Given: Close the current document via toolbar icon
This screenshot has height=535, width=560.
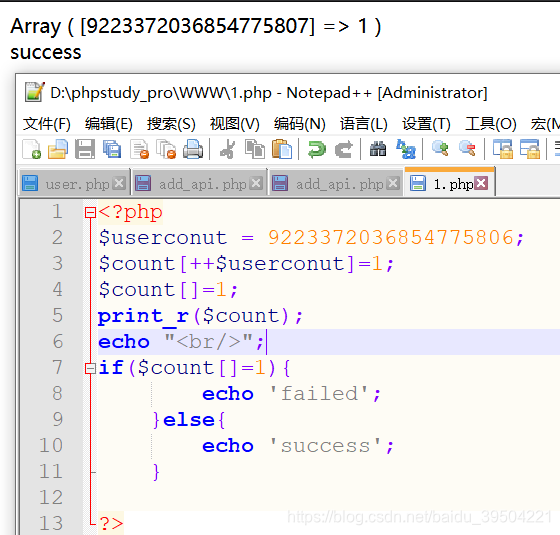Looking at the screenshot, I should 139,149.
